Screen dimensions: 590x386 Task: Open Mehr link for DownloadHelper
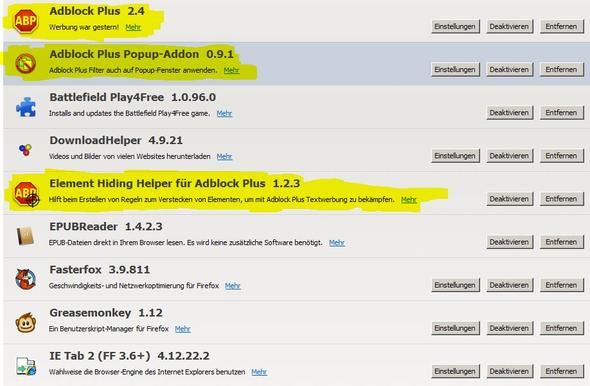pyautogui.click(x=224, y=157)
